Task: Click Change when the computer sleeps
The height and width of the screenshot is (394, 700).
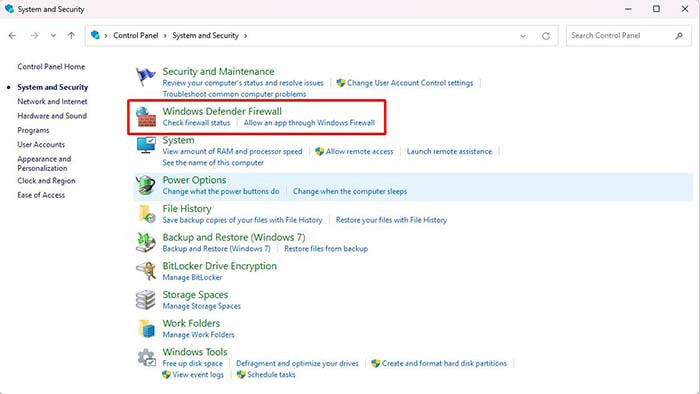Action: click(x=350, y=191)
